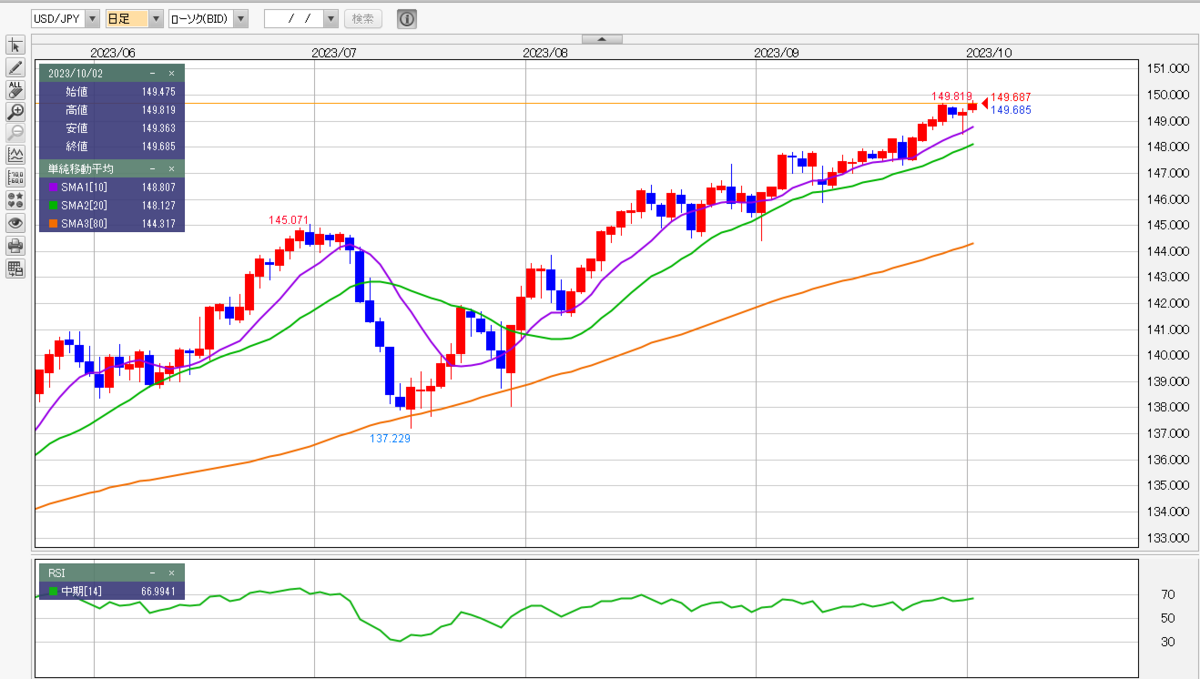Click the information circle button
The image size is (1200, 679).
click(x=407, y=19)
